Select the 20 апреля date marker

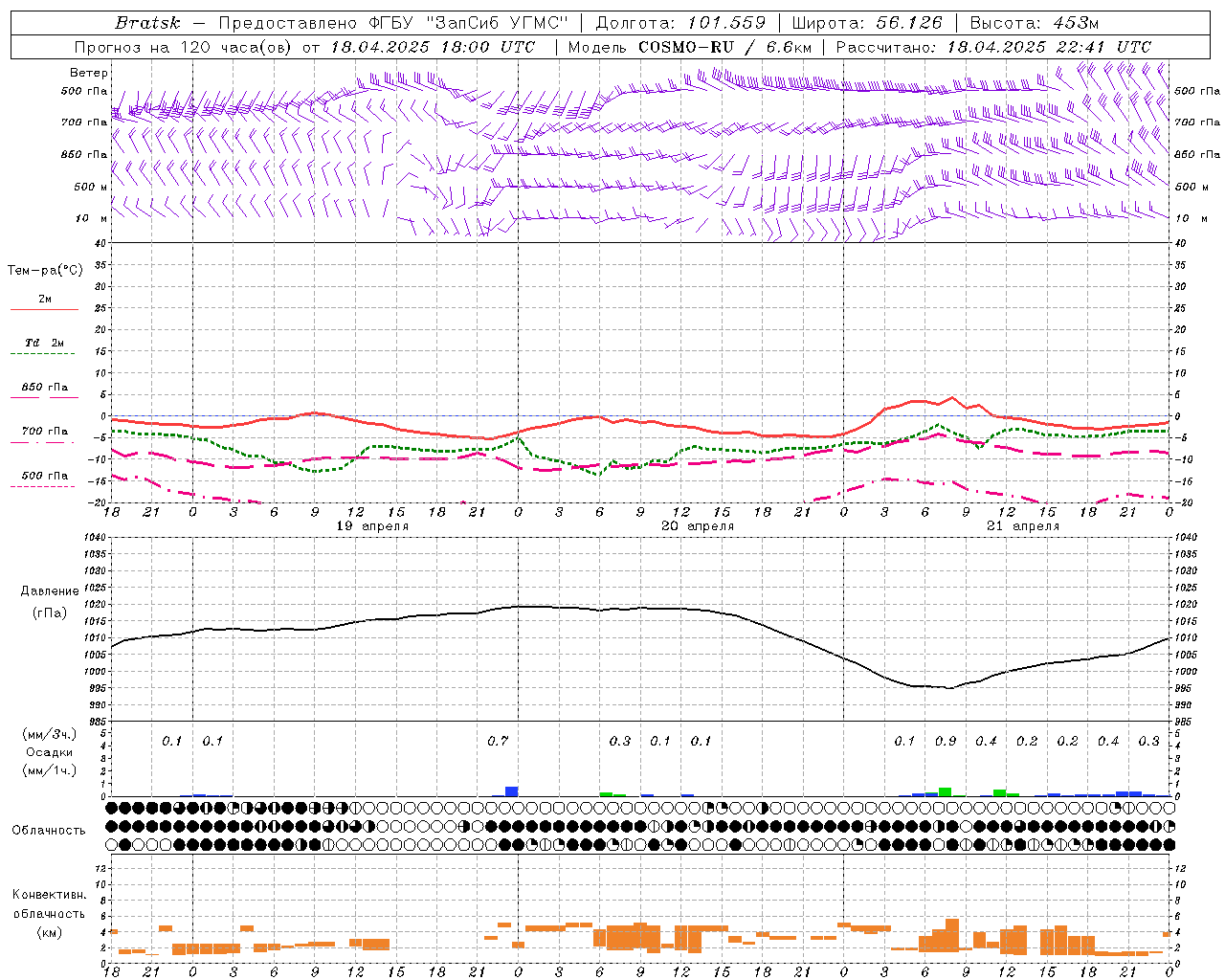(x=698, y=526)
